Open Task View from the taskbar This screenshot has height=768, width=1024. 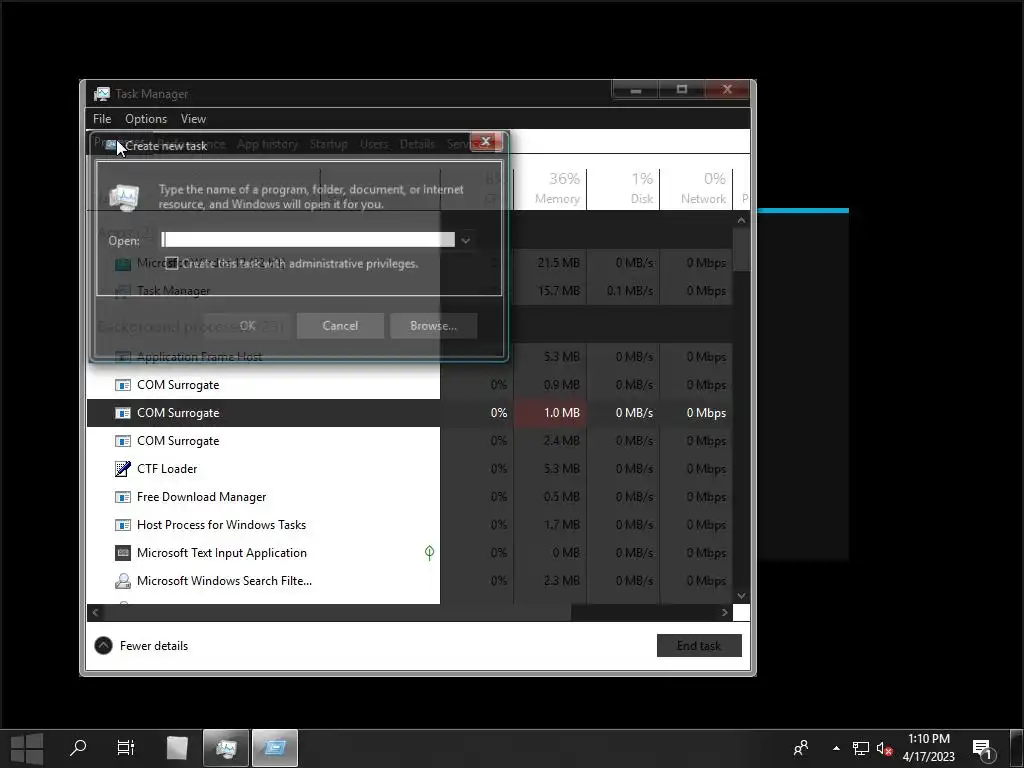[x=125, y=748]
